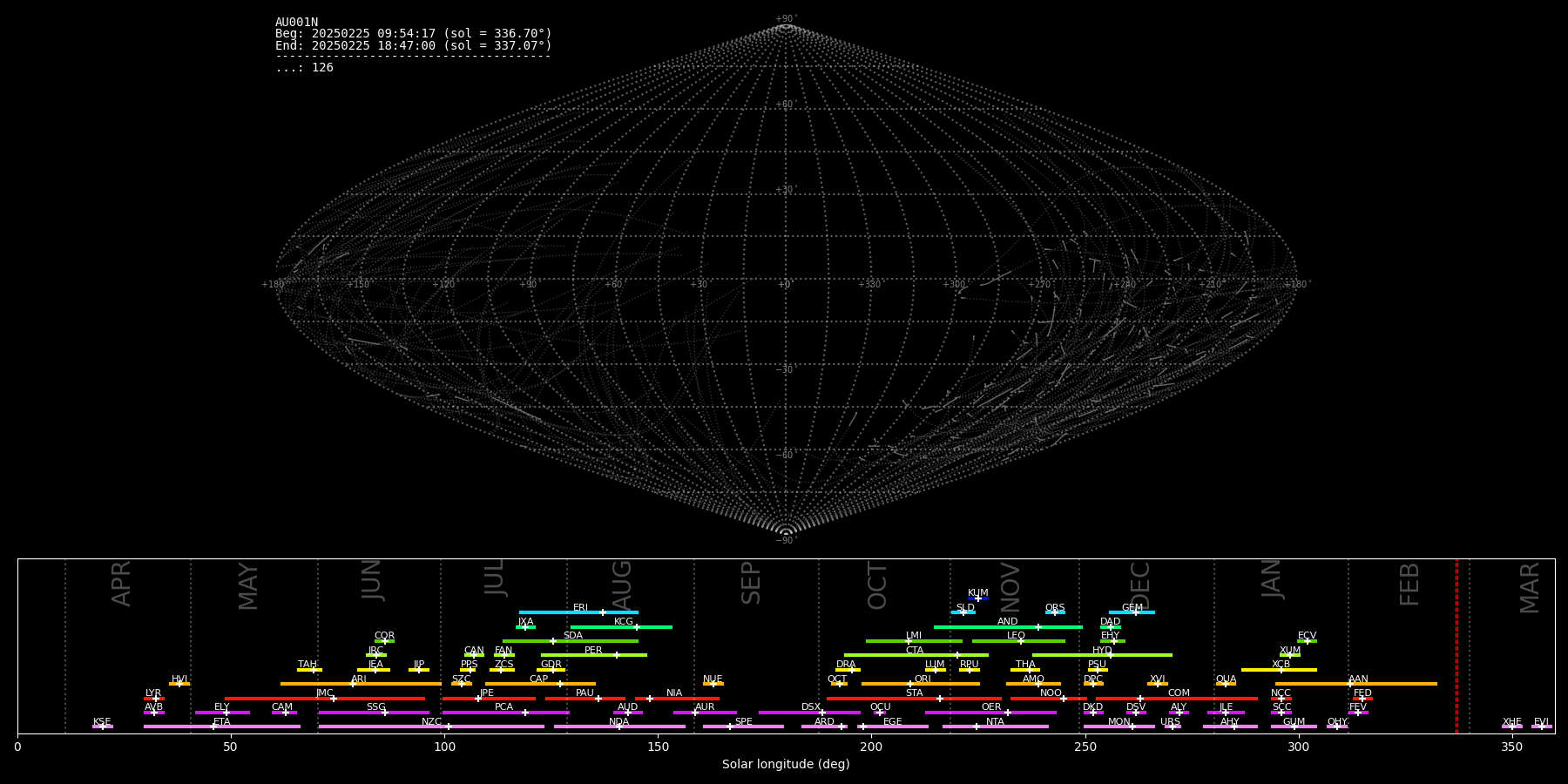Click the NOO shower label

[1051, 693]
